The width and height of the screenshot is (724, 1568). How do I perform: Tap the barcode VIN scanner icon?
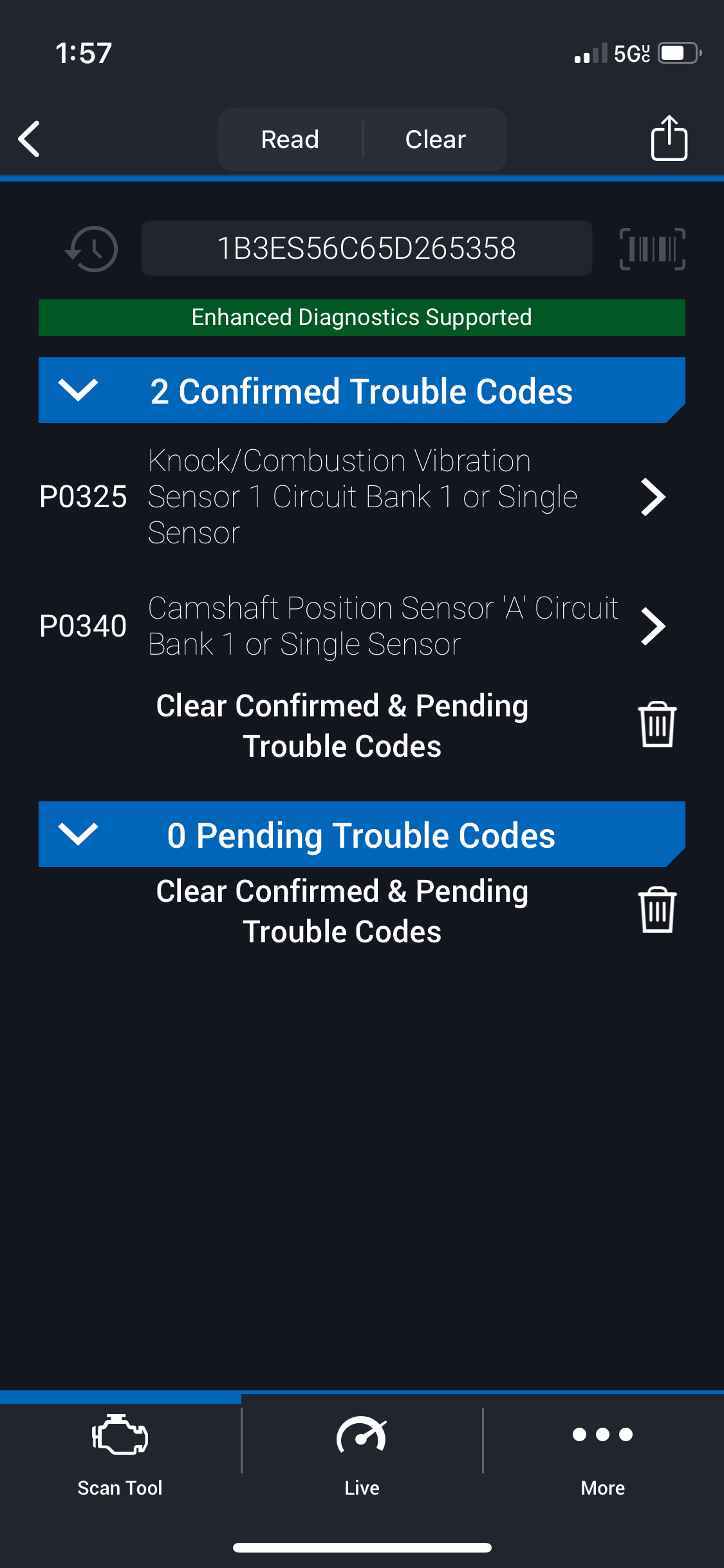pyautogui.click(x=652, y=249)
